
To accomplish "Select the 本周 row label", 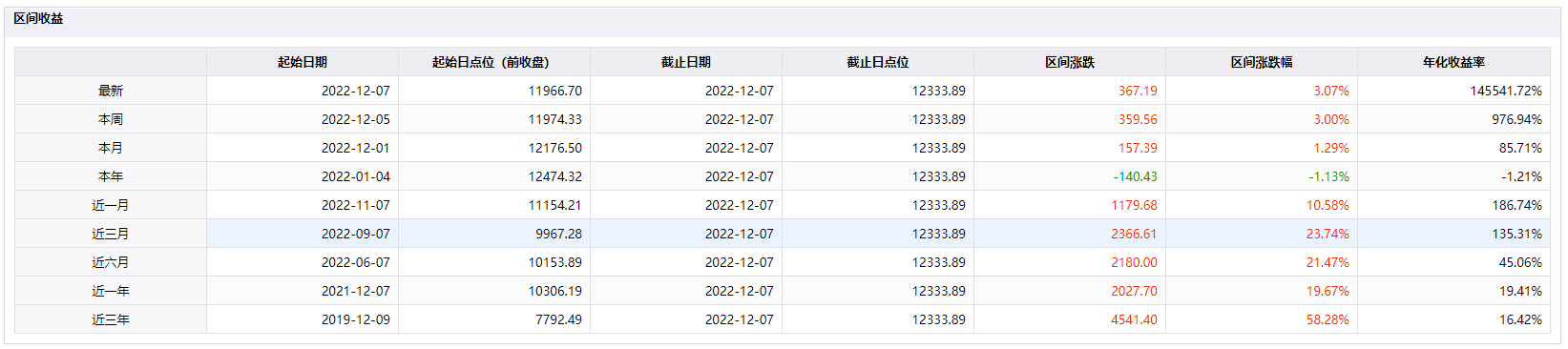I will tap(111, 119).
